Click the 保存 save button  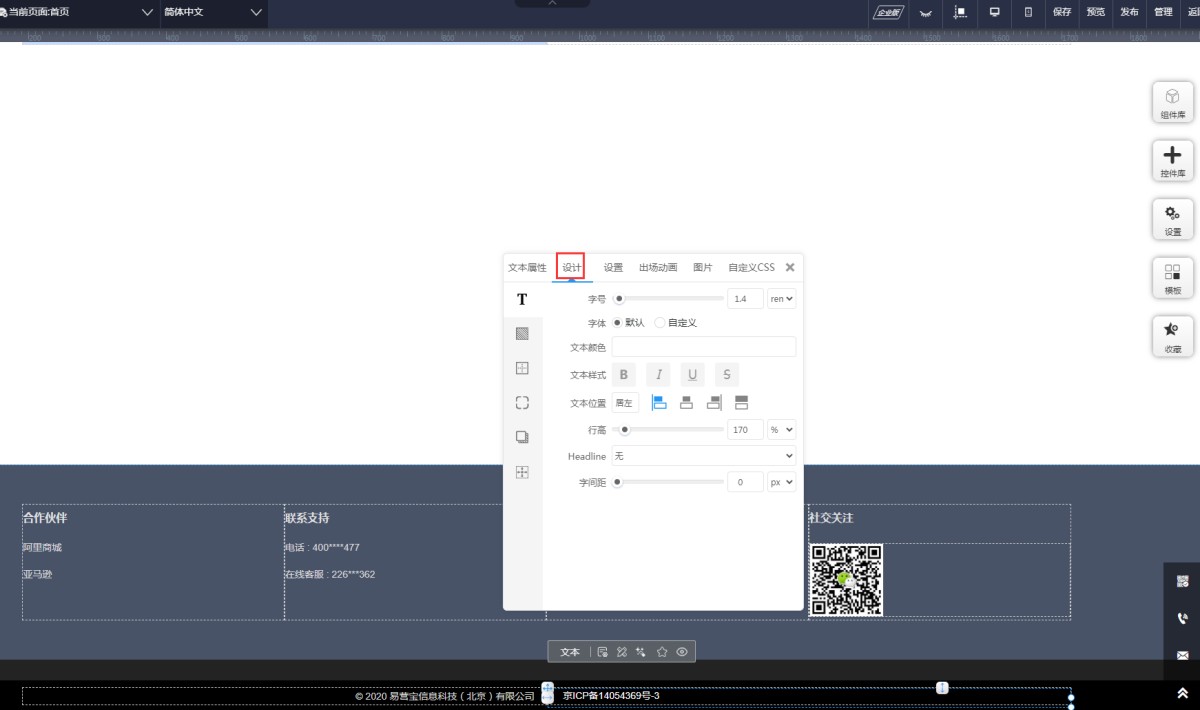coord(1061,12)
